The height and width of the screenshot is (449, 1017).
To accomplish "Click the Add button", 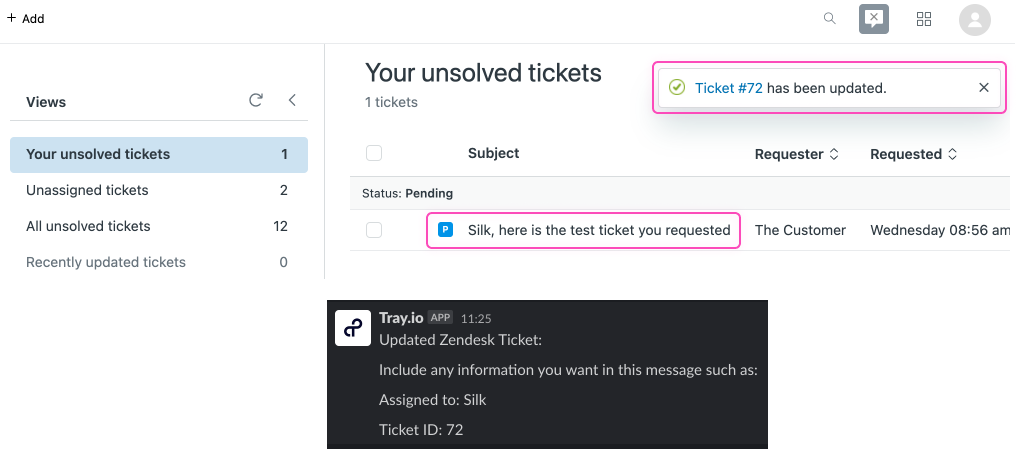I will [x=26, y=18].
